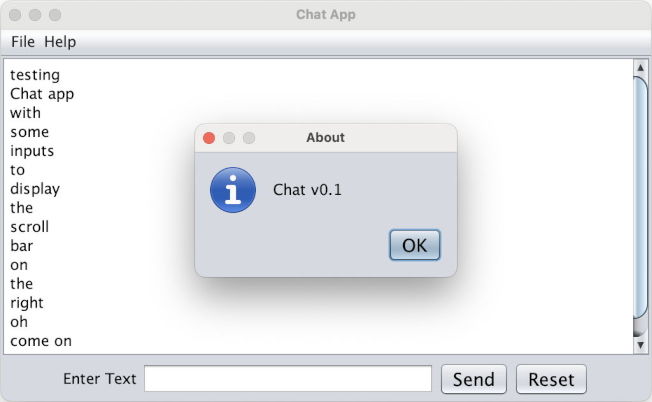Click the scroll up arrow of chat area

pyautogui.click(x=640, y=67)
